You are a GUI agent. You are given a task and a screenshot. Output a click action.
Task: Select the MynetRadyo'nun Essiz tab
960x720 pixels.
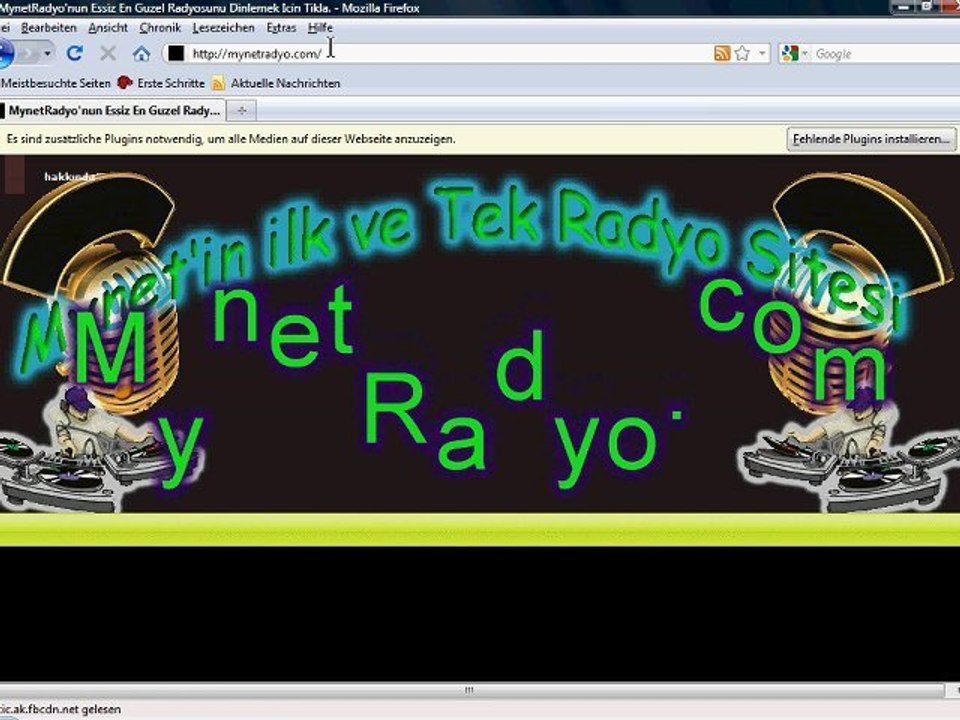112,111
